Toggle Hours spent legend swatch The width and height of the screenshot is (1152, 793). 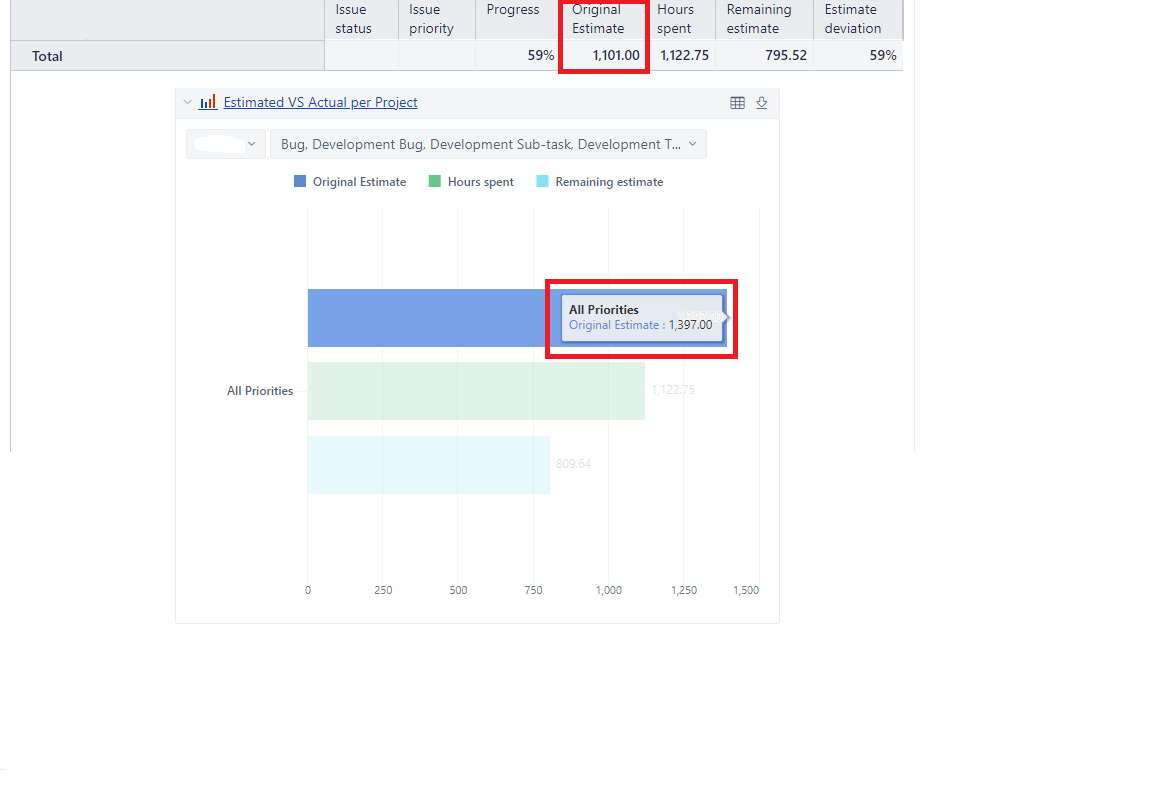[435, 182]
